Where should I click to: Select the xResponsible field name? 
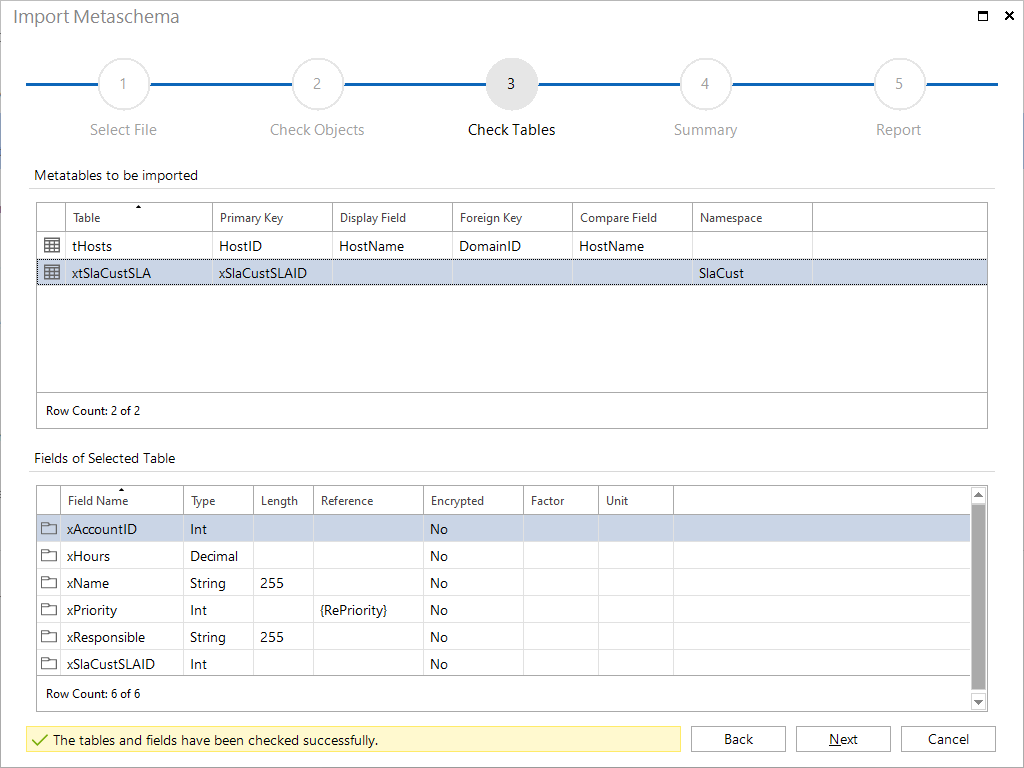coord(106,637)
